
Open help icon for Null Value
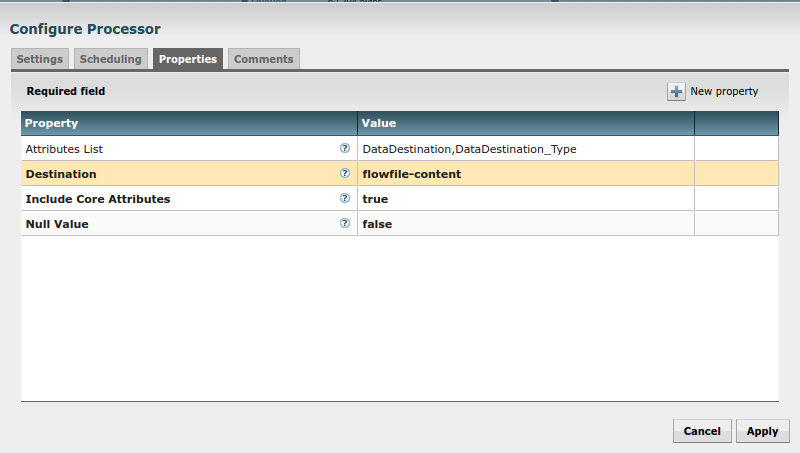[x=345, y=223]
